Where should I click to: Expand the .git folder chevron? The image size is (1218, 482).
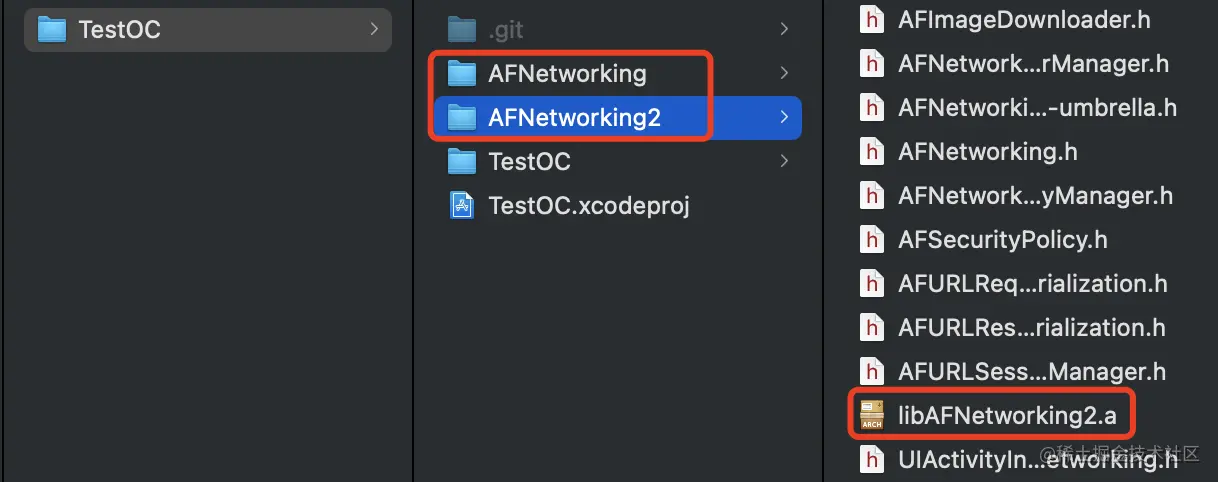[x=784, y=30]
